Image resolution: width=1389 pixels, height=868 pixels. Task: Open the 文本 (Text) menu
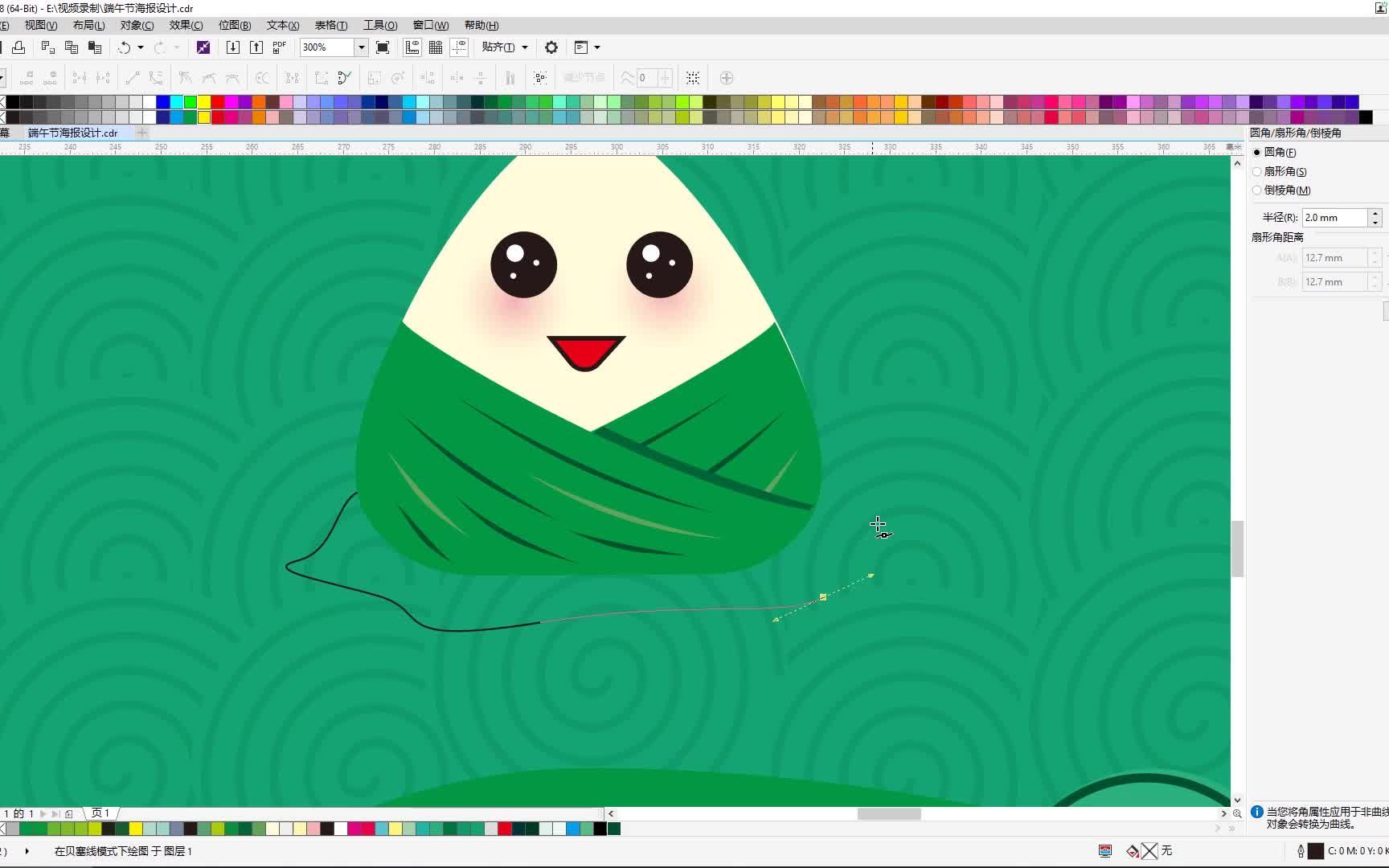tap(283, 25)
